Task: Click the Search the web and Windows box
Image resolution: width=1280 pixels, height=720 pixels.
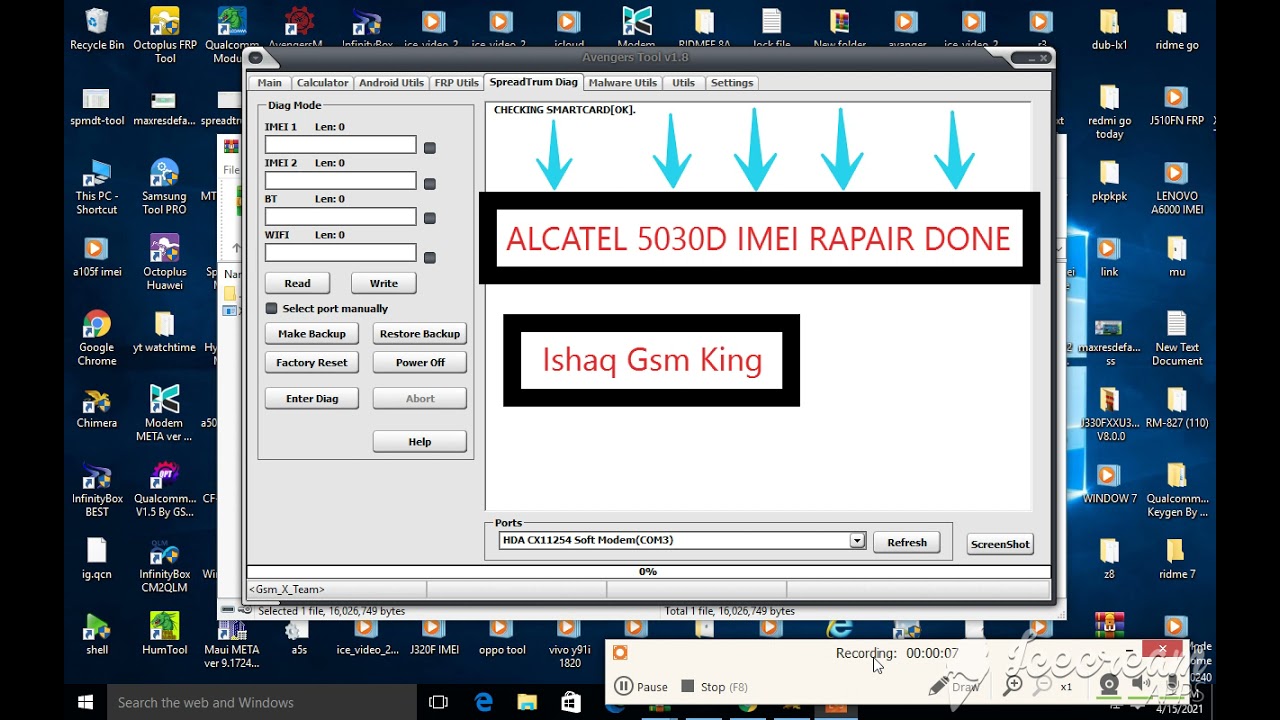Action: (261, 702)
